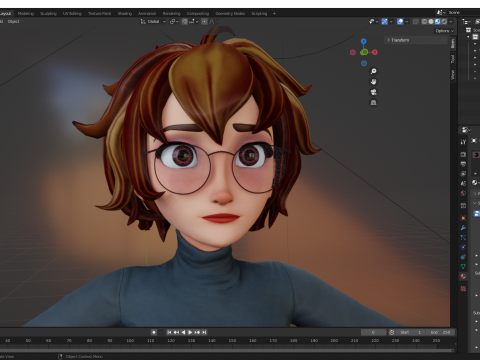Toggle viewport overlays button
Image resolution: width=480 pixels, height=360 pixels.
[x=400, y=21]
